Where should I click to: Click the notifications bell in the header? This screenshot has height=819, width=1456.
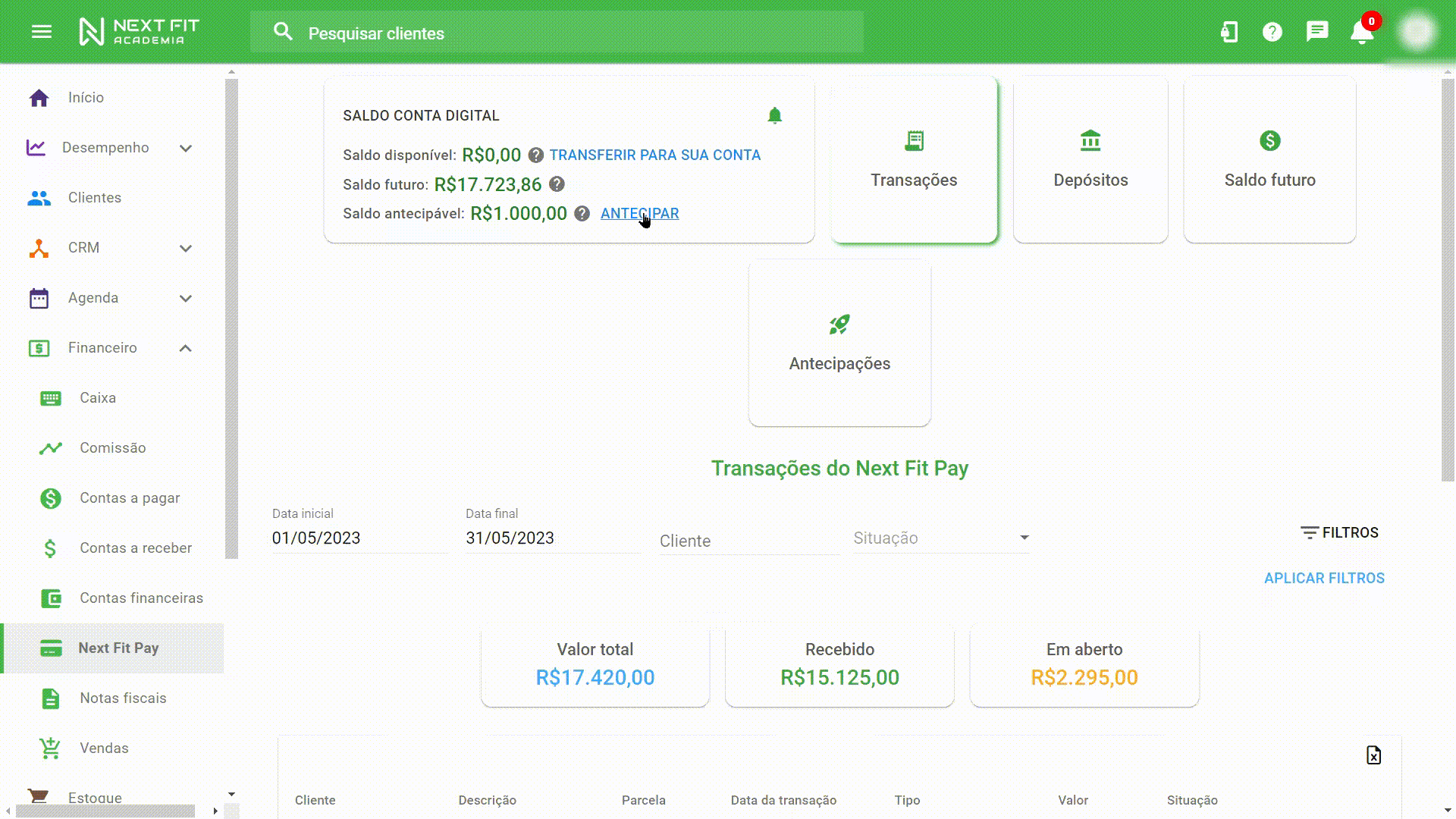1362,32
